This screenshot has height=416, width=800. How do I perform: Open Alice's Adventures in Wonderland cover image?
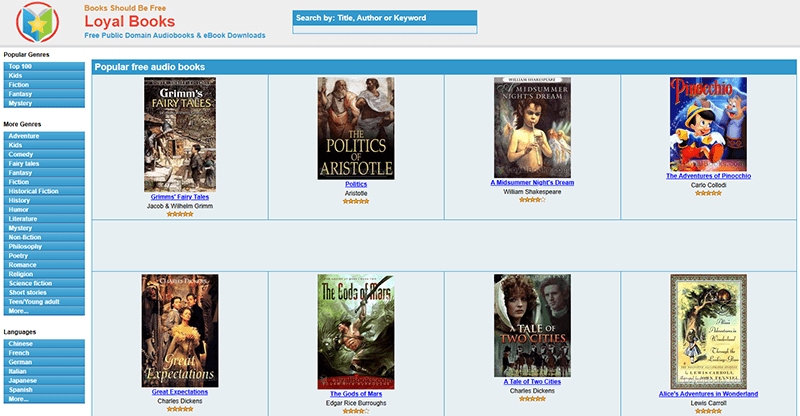tap(708, 332)
